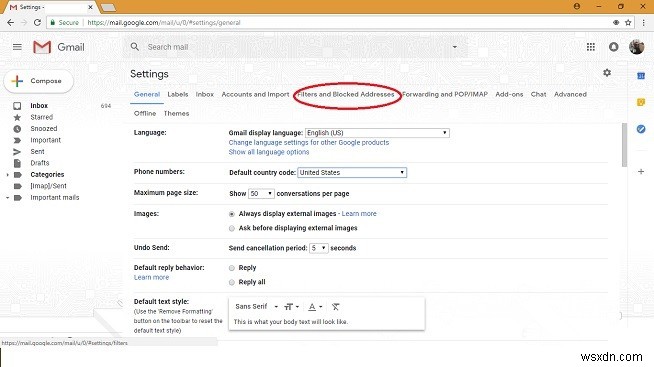Click the browser back arrow
Screen dimensions: 654x367
click(x=10, y=23)
